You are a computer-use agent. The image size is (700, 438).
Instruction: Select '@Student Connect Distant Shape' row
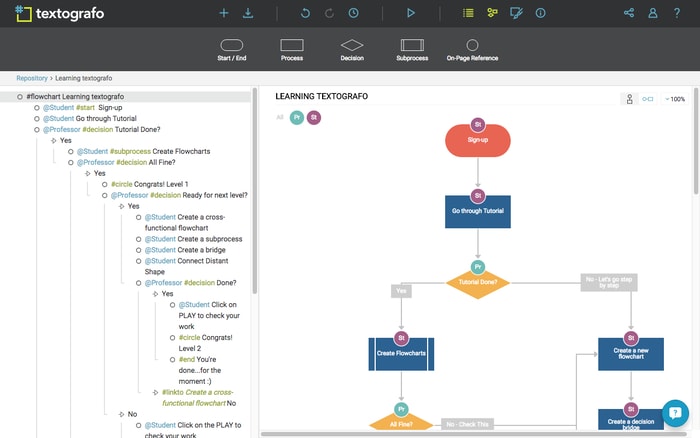point(186,266)
